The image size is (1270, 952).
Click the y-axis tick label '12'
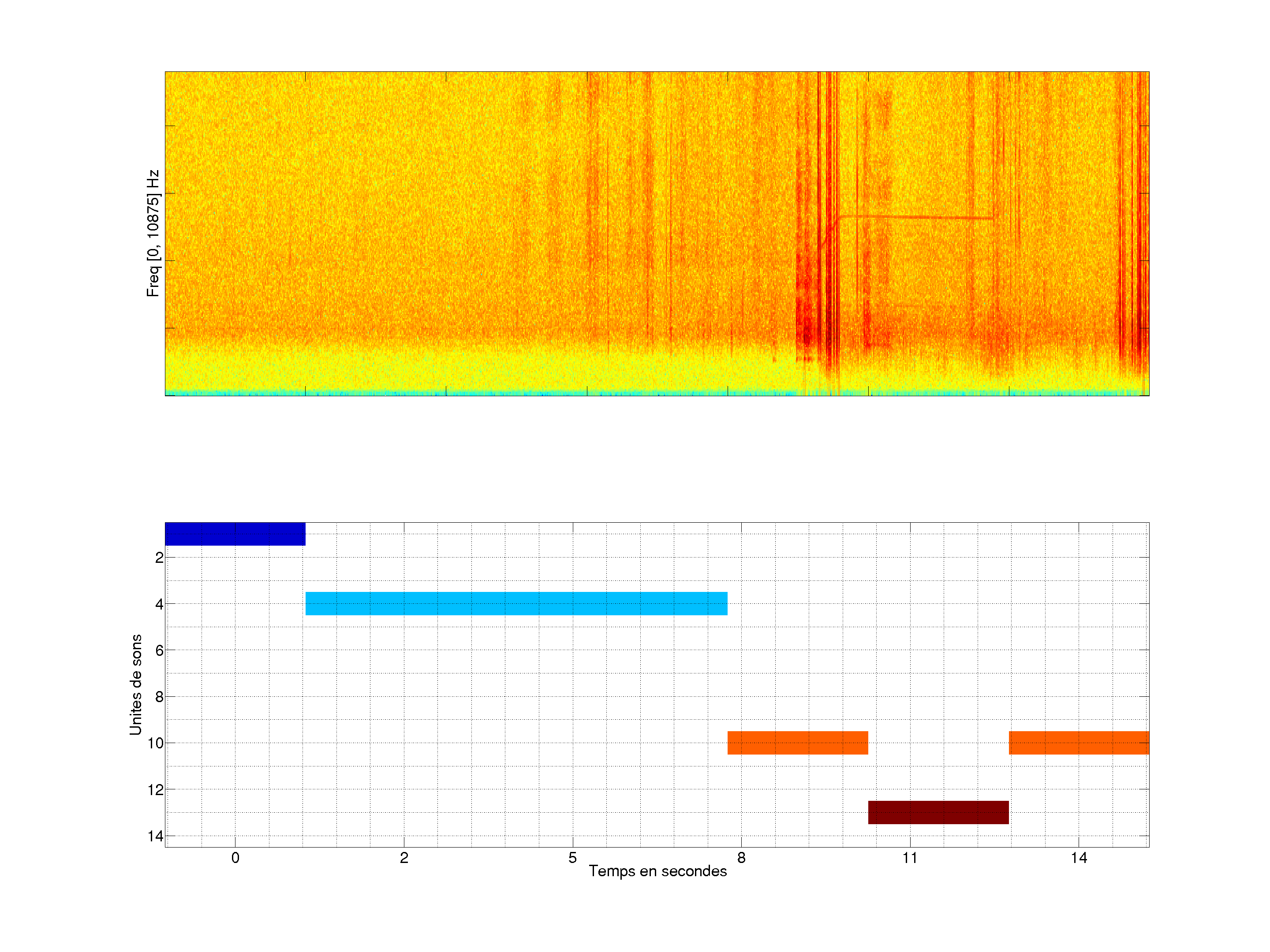point(156,790)
